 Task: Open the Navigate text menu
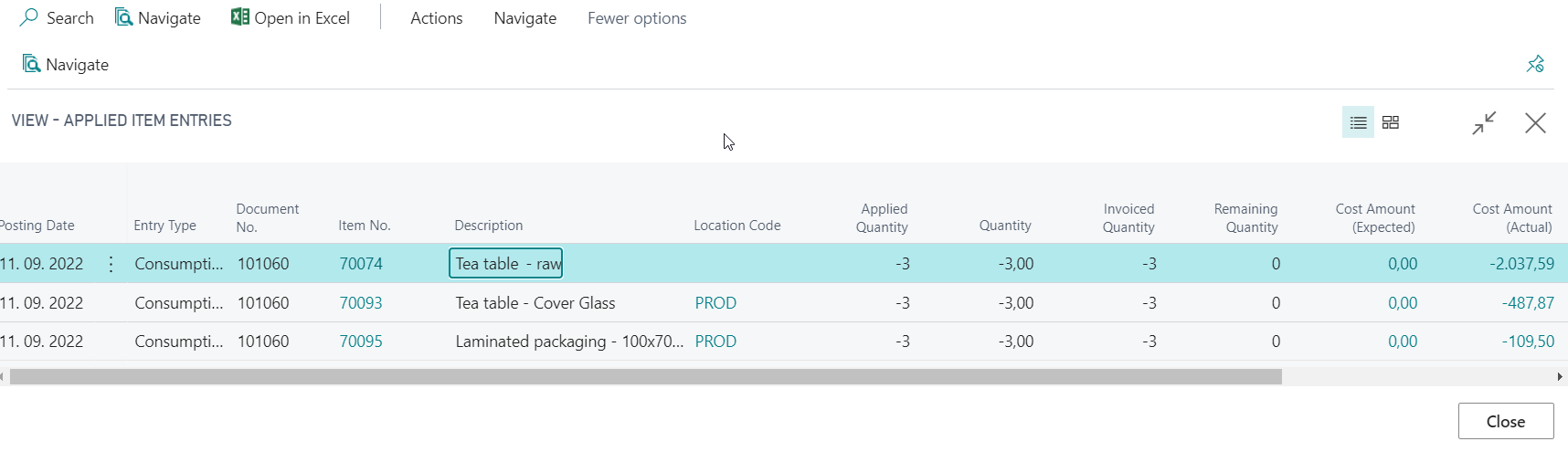pyautogui.click(x=524, y=18)
